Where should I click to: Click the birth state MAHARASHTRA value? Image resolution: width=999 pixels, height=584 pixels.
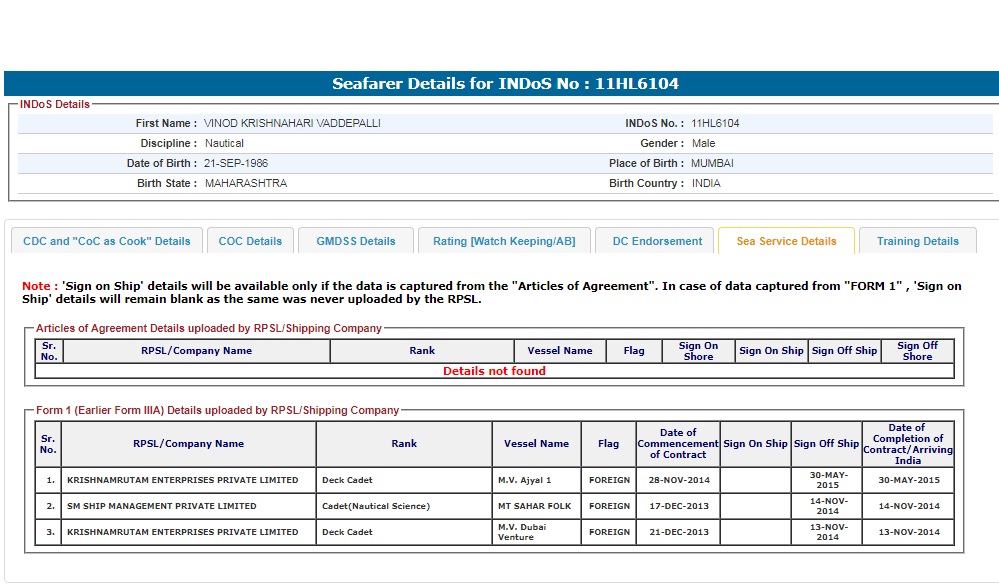246,184
